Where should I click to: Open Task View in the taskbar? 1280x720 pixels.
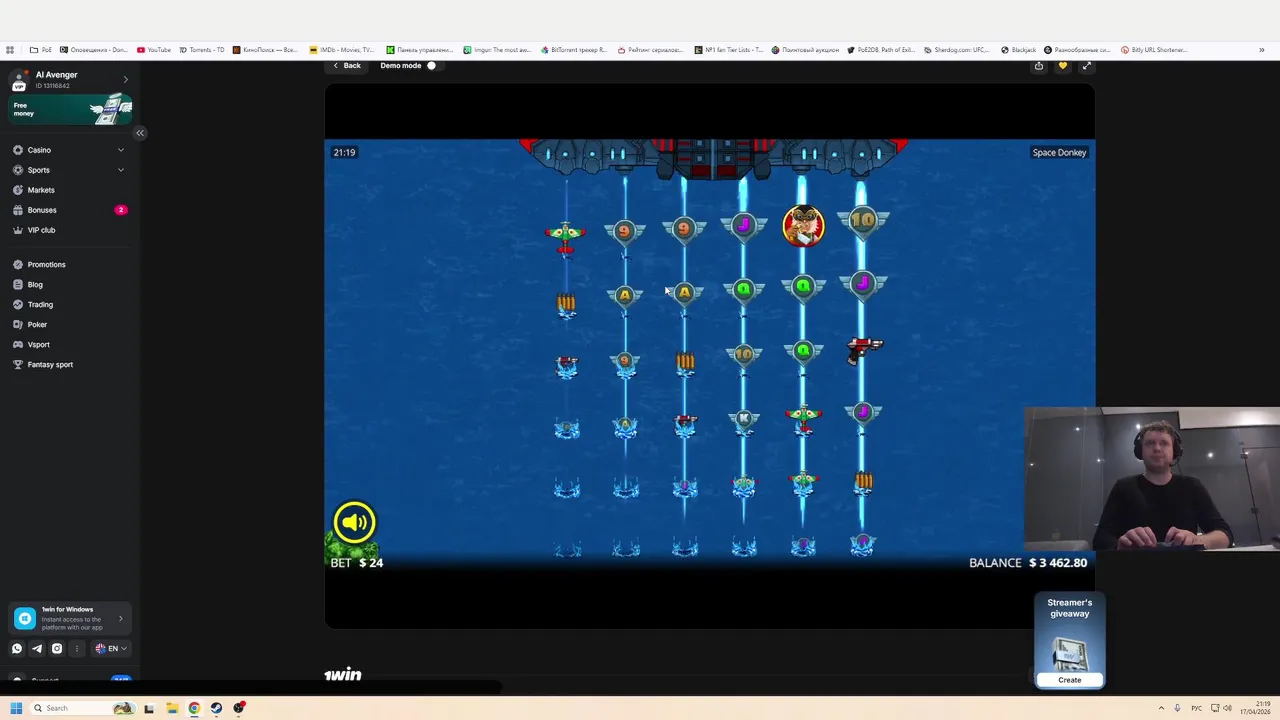(149, 708)
